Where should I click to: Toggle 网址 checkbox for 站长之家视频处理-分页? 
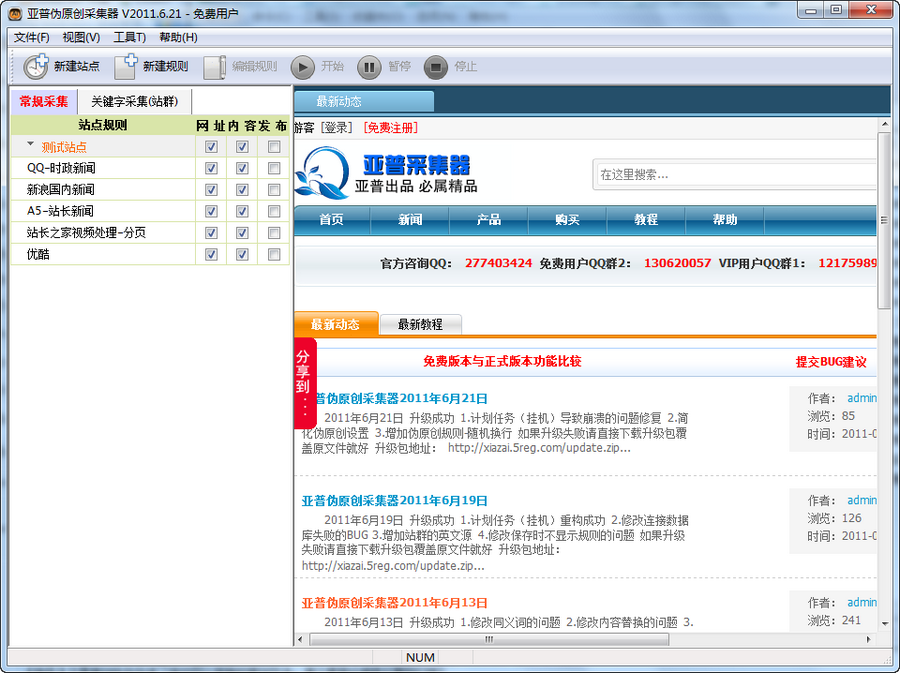click(211, 233)
